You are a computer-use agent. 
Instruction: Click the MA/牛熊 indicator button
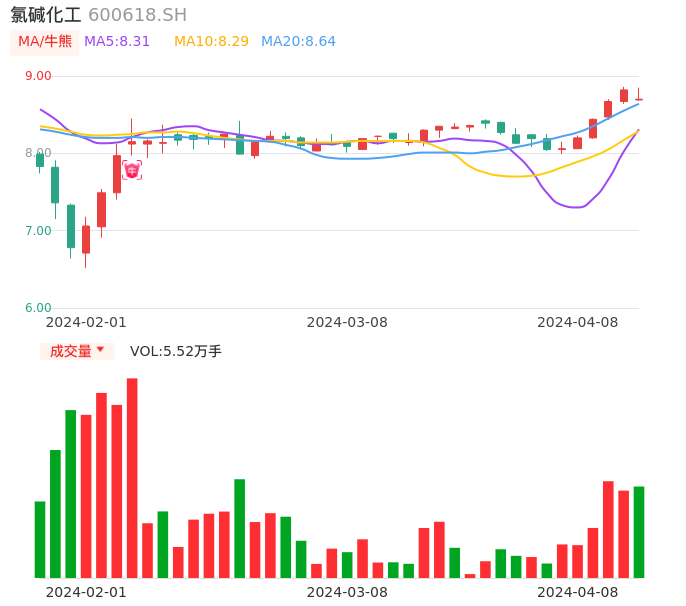(45, 42)
